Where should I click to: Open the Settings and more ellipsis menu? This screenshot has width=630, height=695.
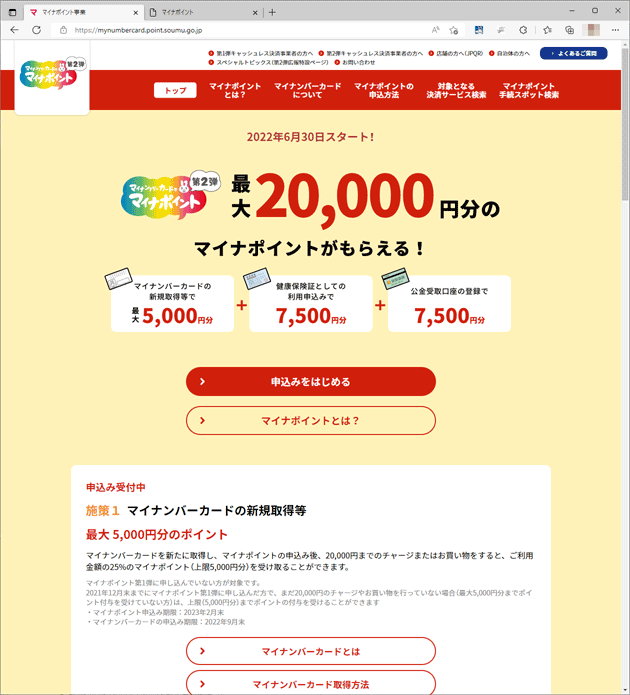point(615,30)
